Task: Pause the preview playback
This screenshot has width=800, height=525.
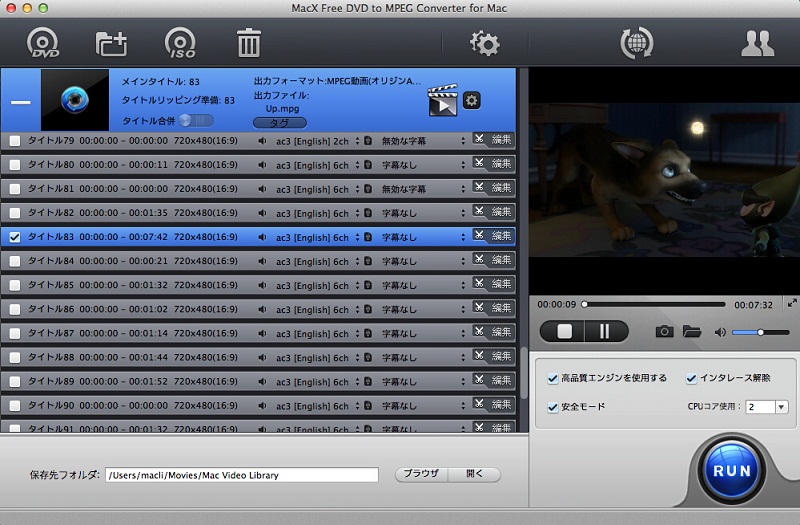Action: [x=605, y=332]
